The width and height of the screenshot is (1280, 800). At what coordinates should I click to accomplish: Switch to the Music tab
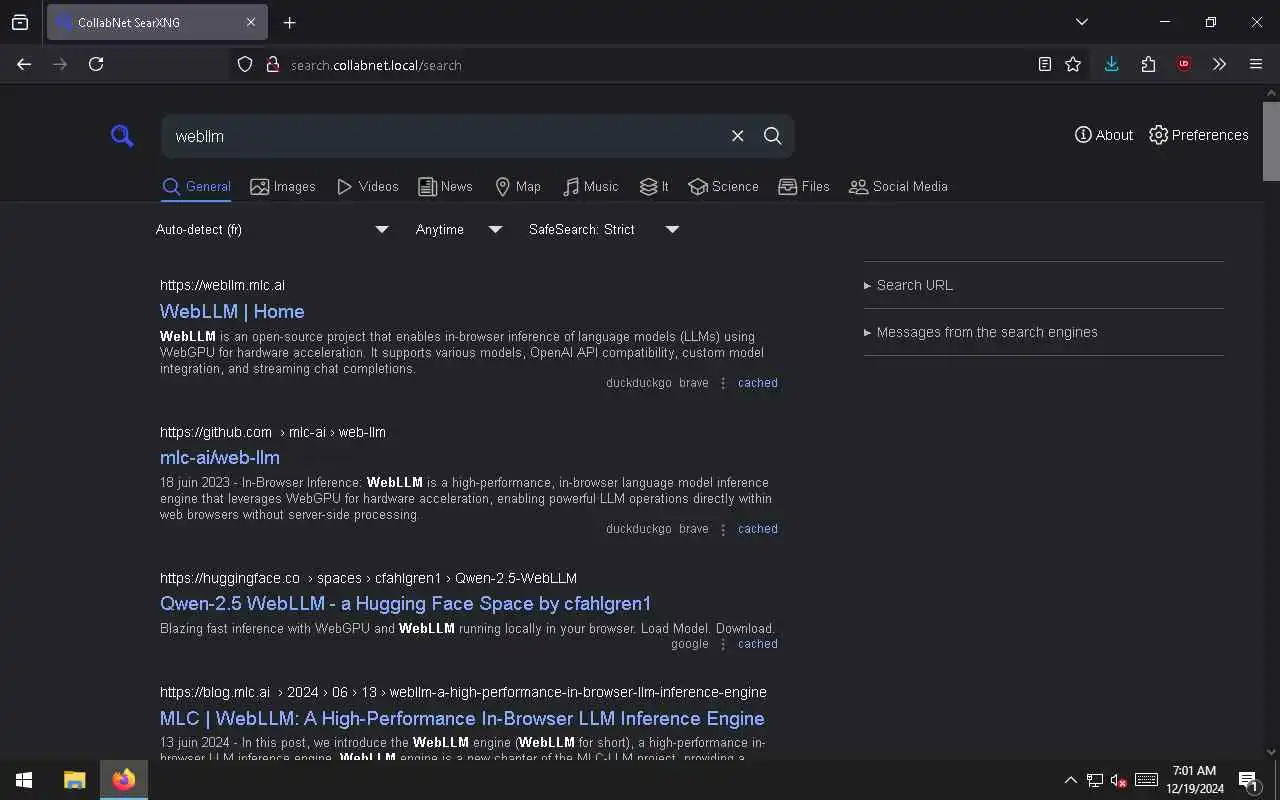tap(590, 186)
